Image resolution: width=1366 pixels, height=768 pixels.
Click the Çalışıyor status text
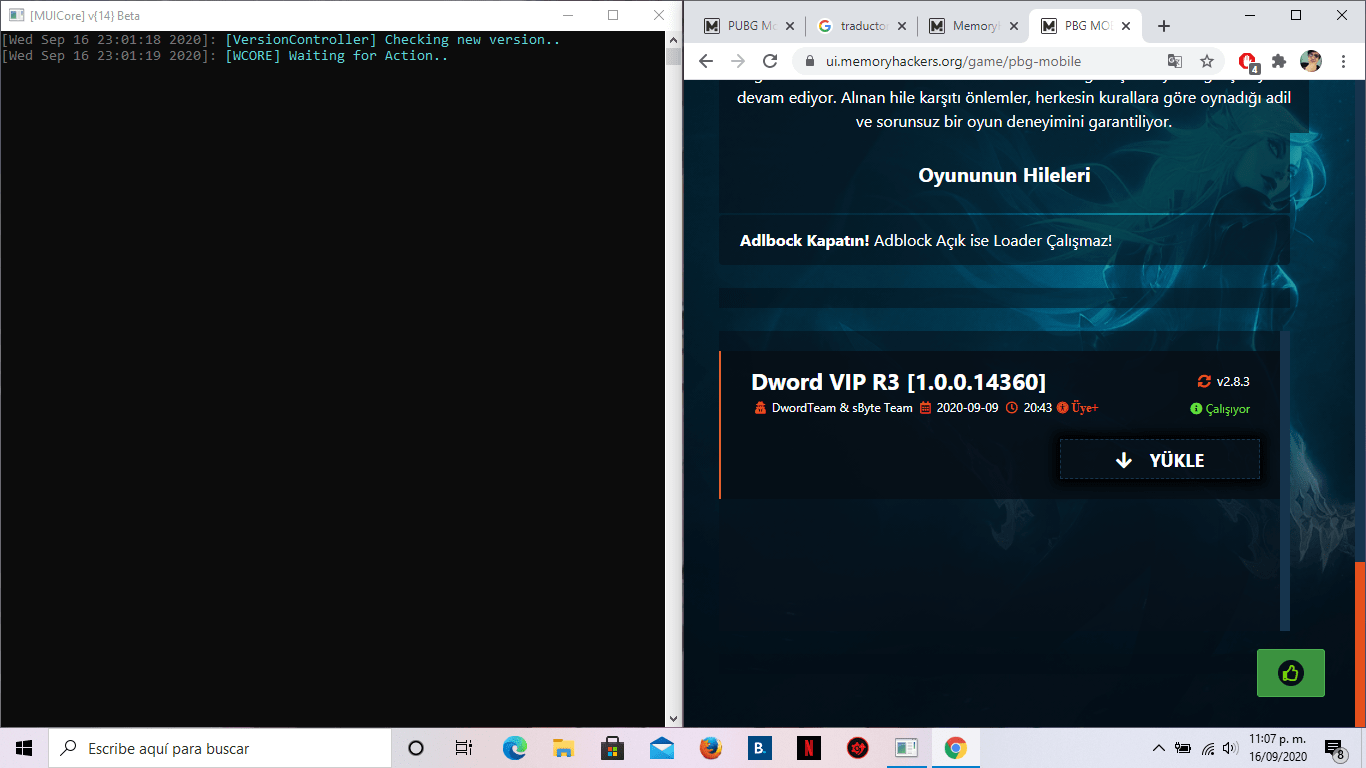pos(1227,409)
